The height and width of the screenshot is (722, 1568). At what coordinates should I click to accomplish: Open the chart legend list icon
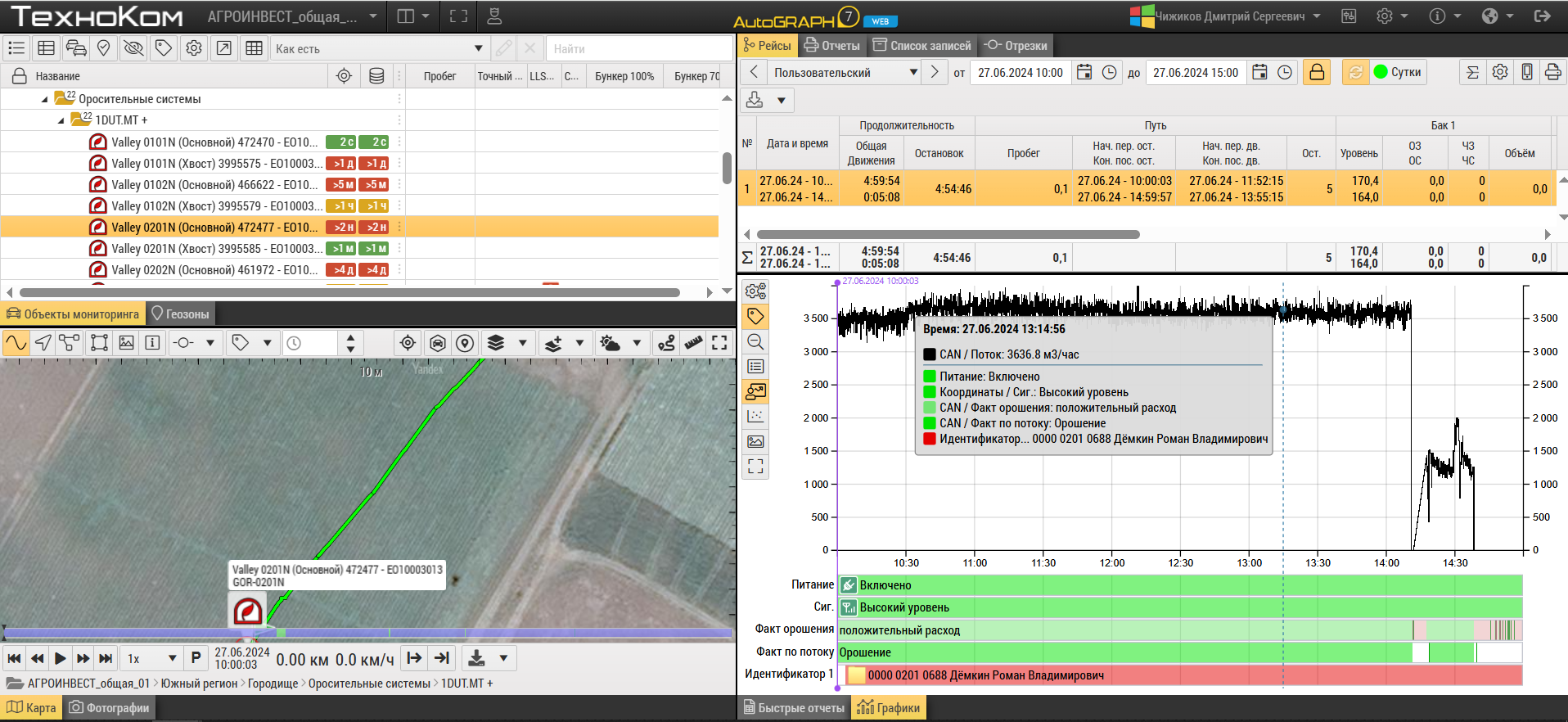click(x=755, y=367)
